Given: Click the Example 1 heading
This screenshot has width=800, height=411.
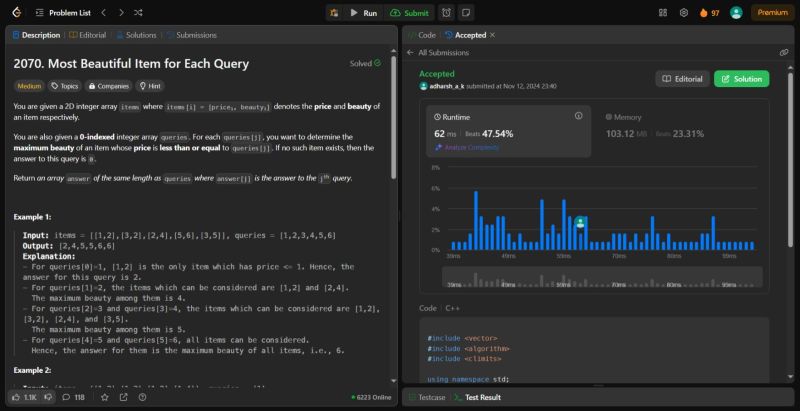Looking at the screenshot, I should (x=33, y=217).
